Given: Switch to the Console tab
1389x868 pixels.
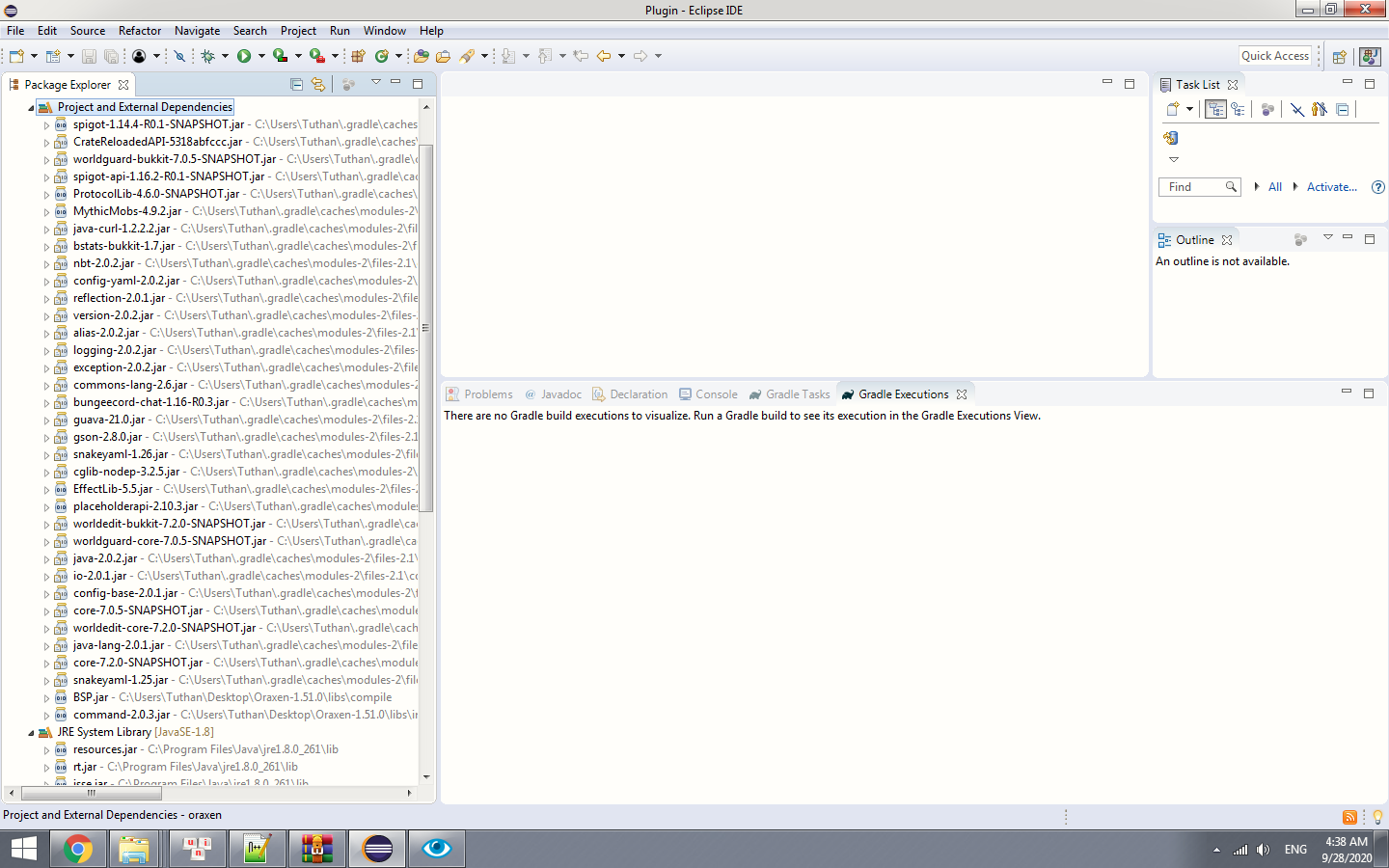Looking at the screenshot, I should [708, 394].
